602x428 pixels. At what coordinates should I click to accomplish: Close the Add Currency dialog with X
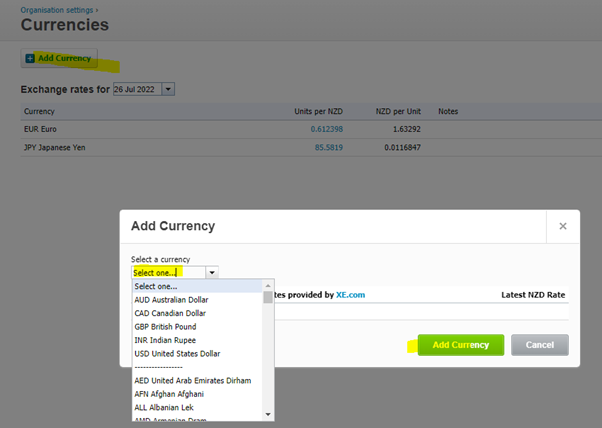[x=563, y=226]
